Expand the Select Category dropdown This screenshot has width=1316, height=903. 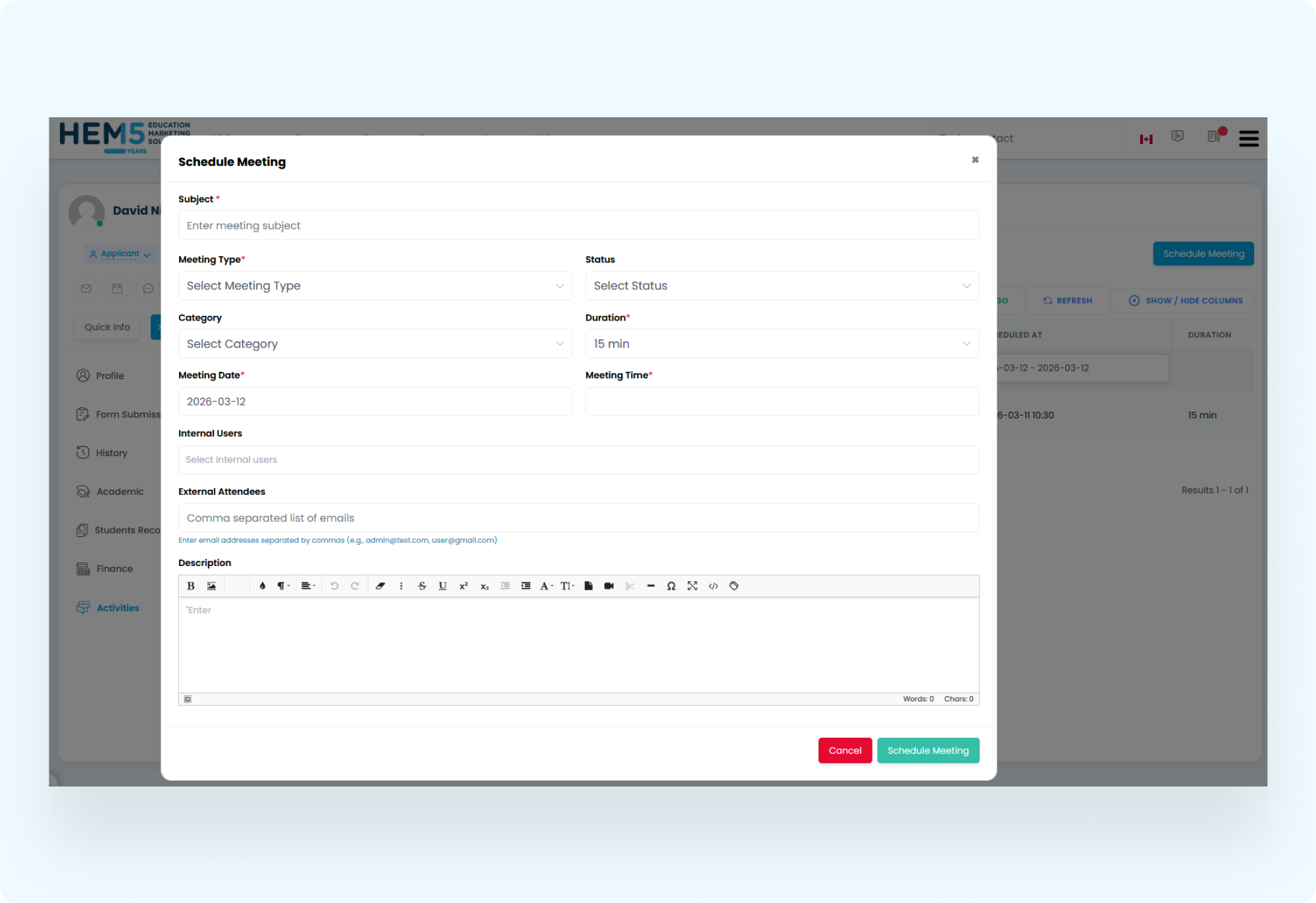coord(375,344)
